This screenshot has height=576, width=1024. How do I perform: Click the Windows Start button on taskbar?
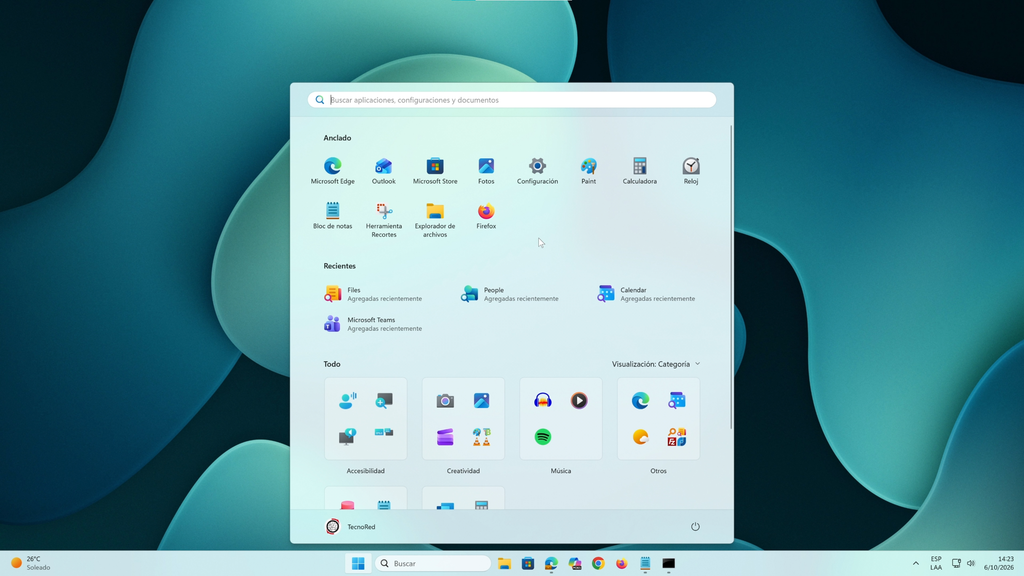[x=358, y=564]
